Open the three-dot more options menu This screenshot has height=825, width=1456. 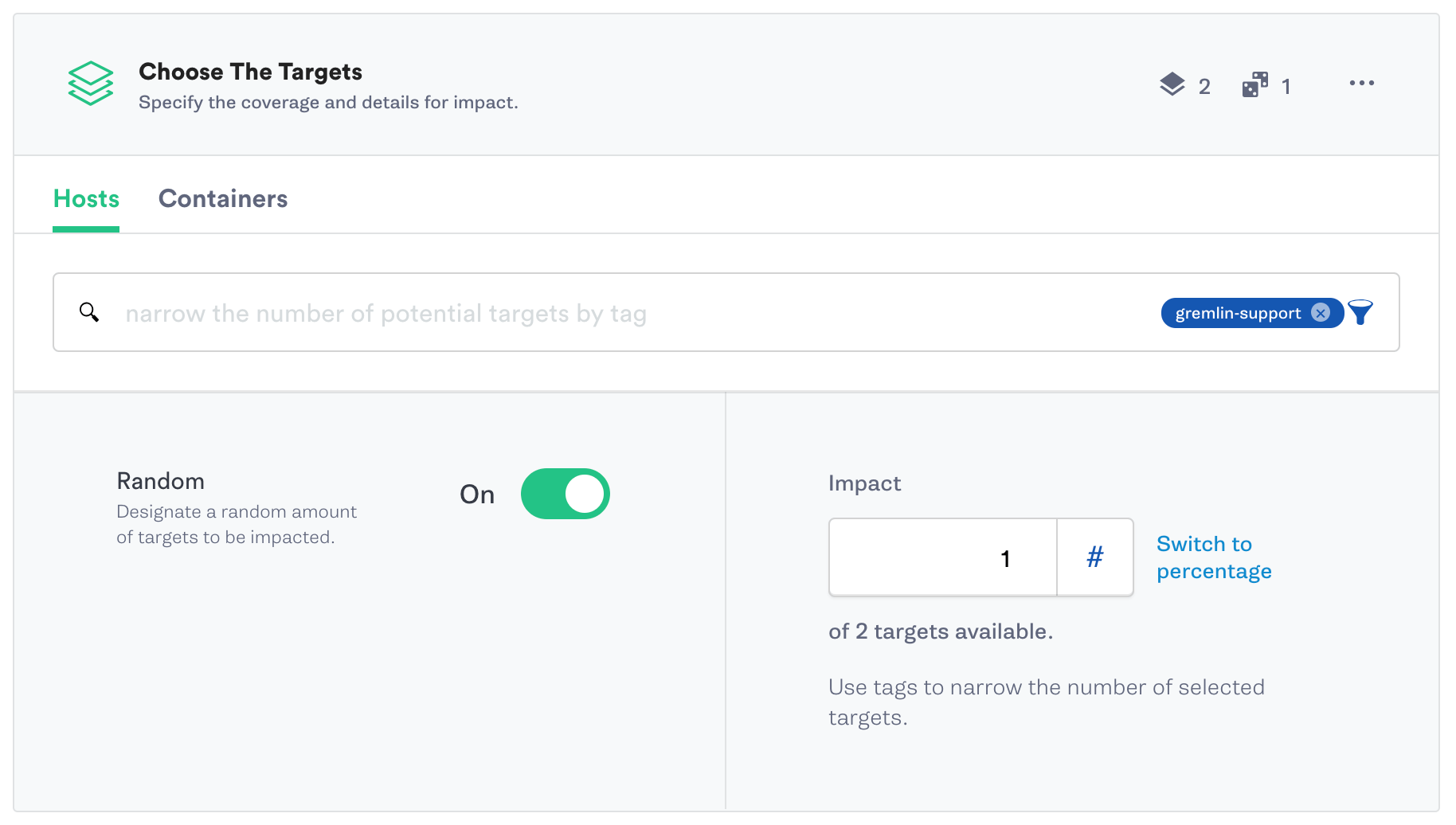(1361, 83)
